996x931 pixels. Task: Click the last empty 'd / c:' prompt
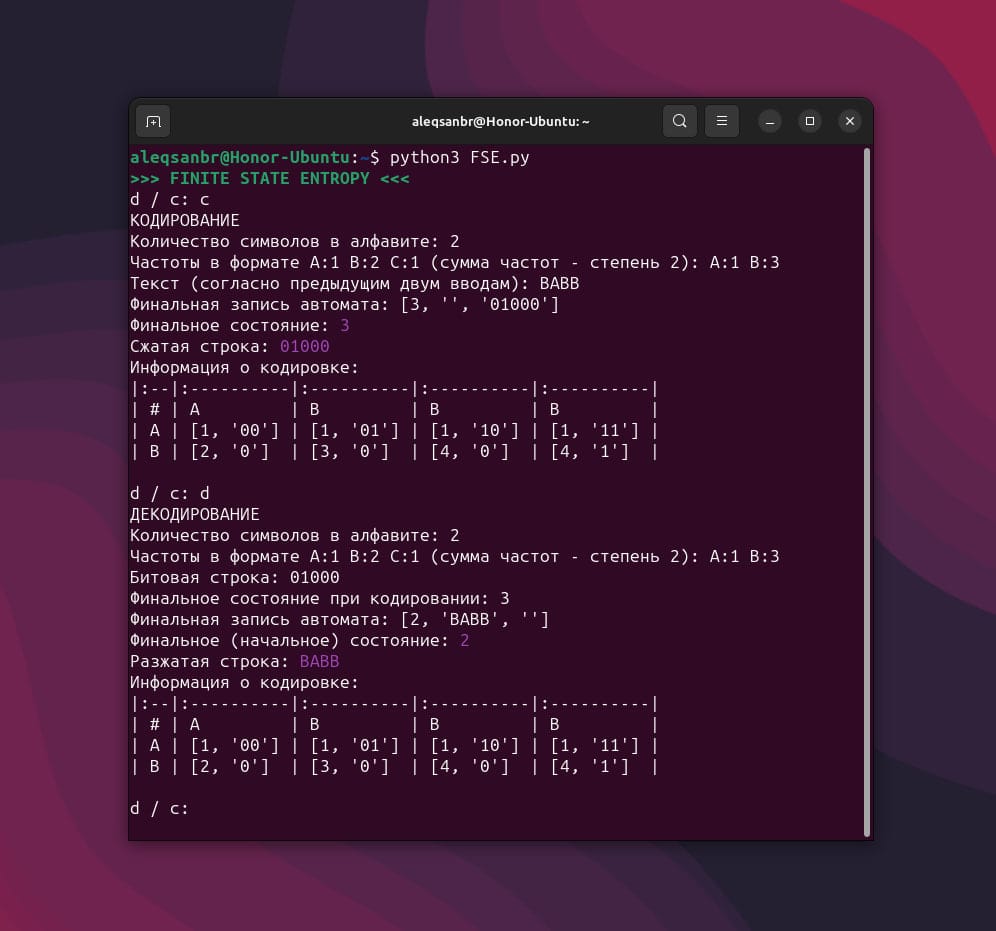tap(159, 808)
